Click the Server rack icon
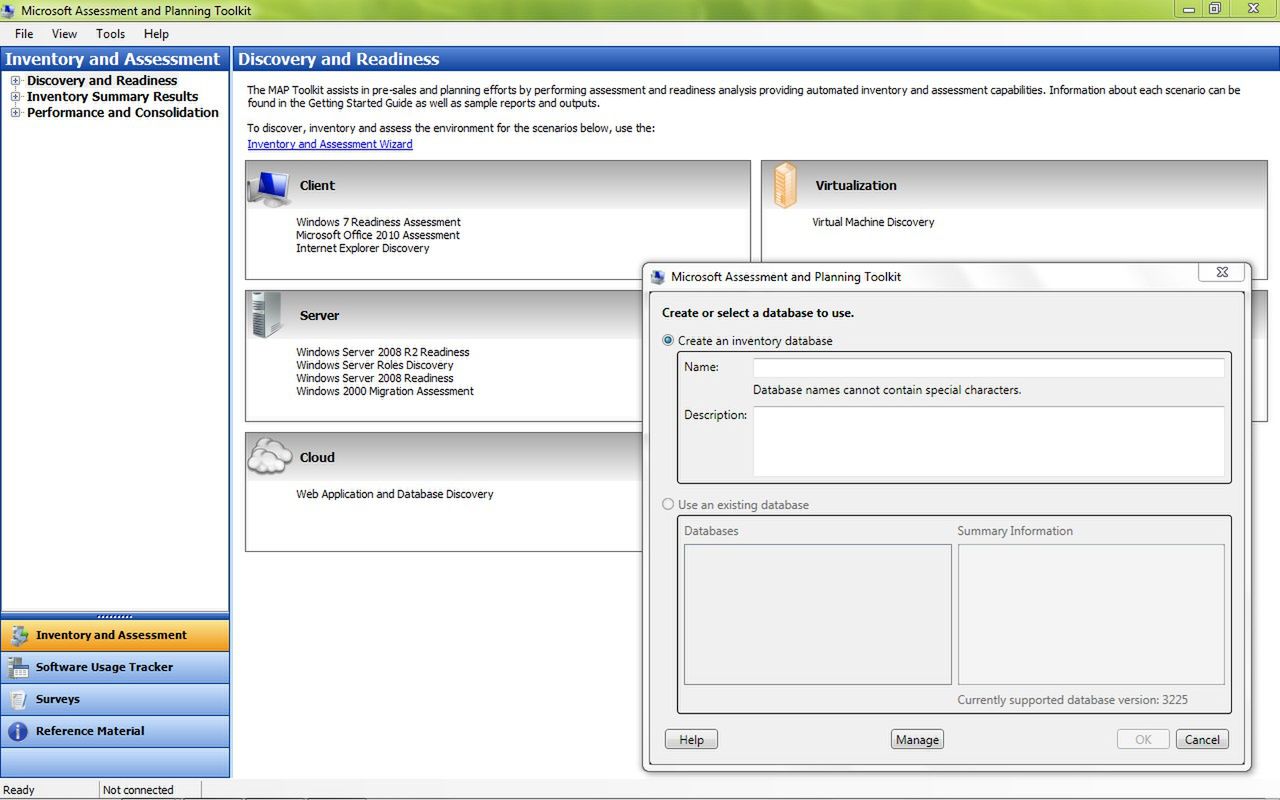 pyautogui.click(x=266, y=316)
